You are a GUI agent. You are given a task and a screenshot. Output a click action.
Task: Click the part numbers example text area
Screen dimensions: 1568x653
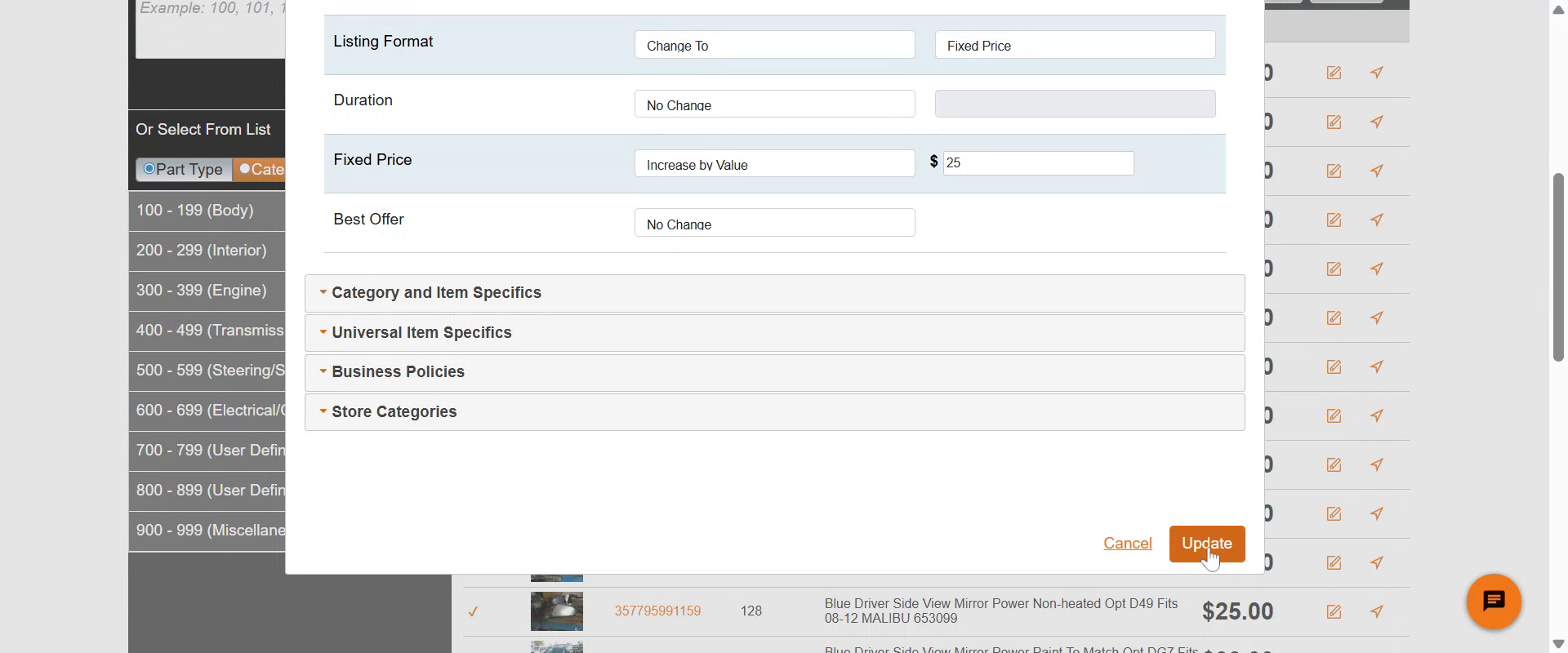[x=211, y=29]
